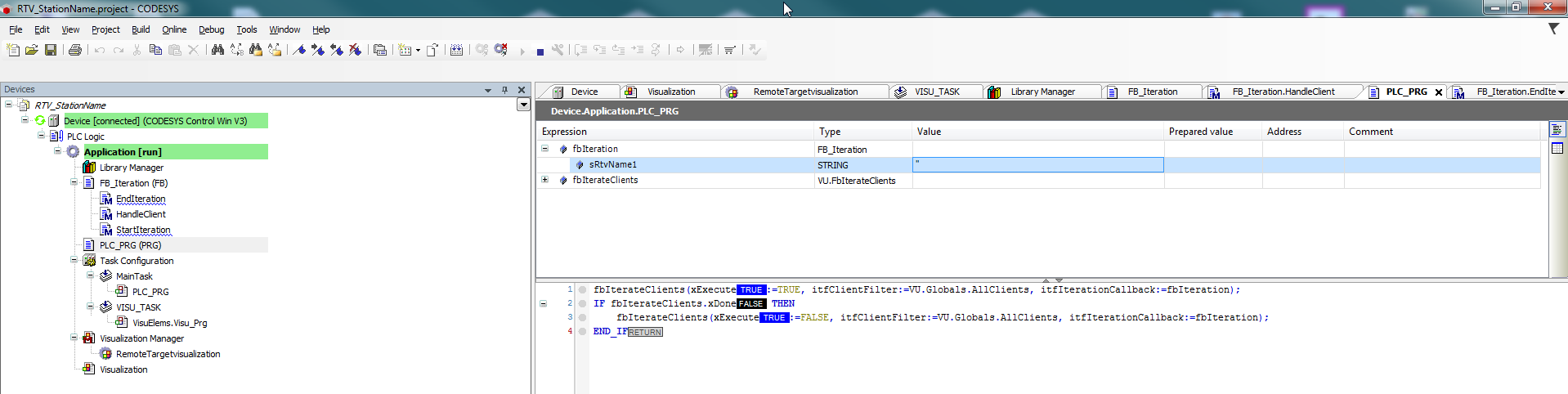Image resolution: width=1568 pixels, height=394 pixels.
Task: Click the Save project toolbar icon
Action: (x=51, y=50)
